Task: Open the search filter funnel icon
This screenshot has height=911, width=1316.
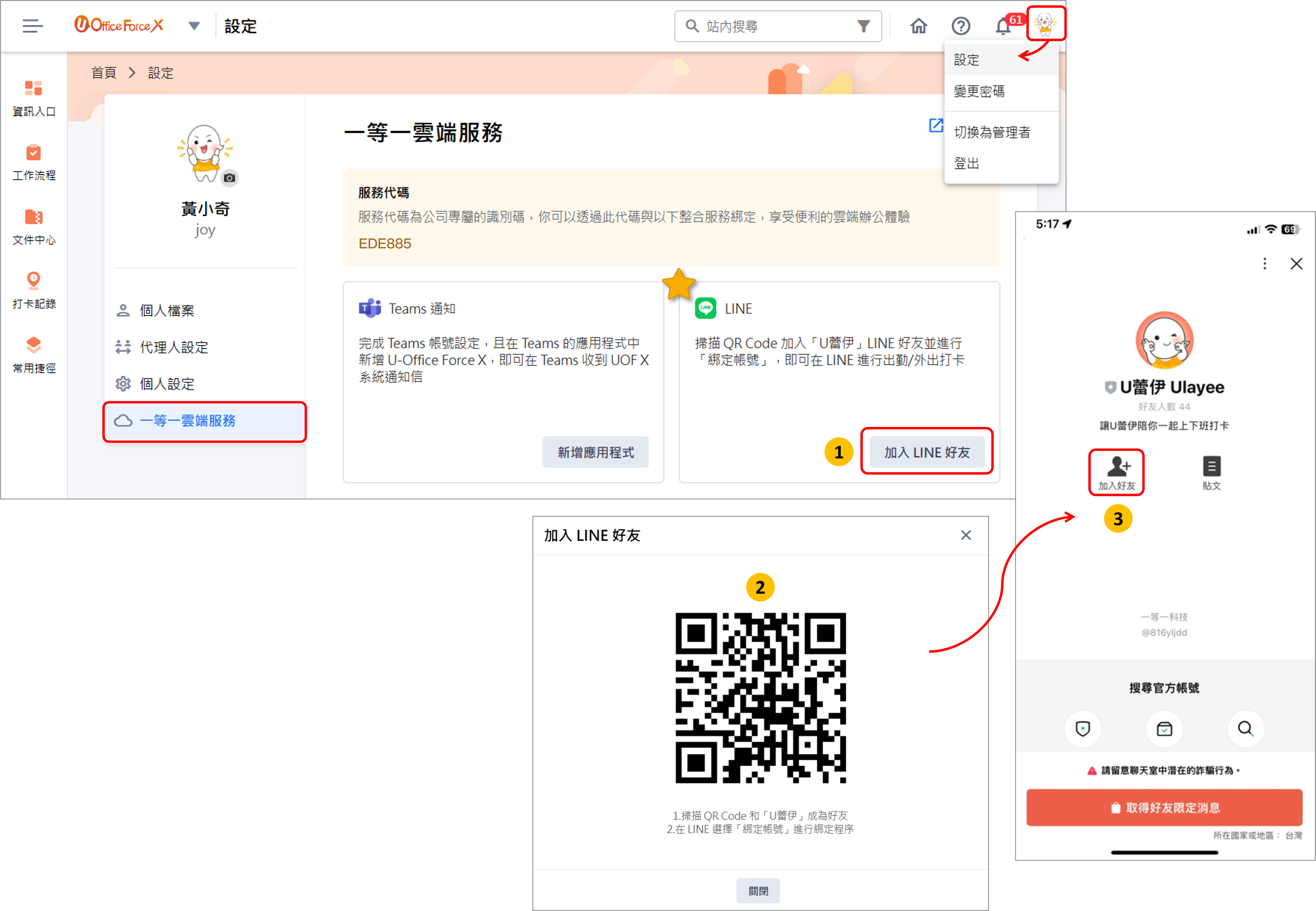Action: click(864, 26)
